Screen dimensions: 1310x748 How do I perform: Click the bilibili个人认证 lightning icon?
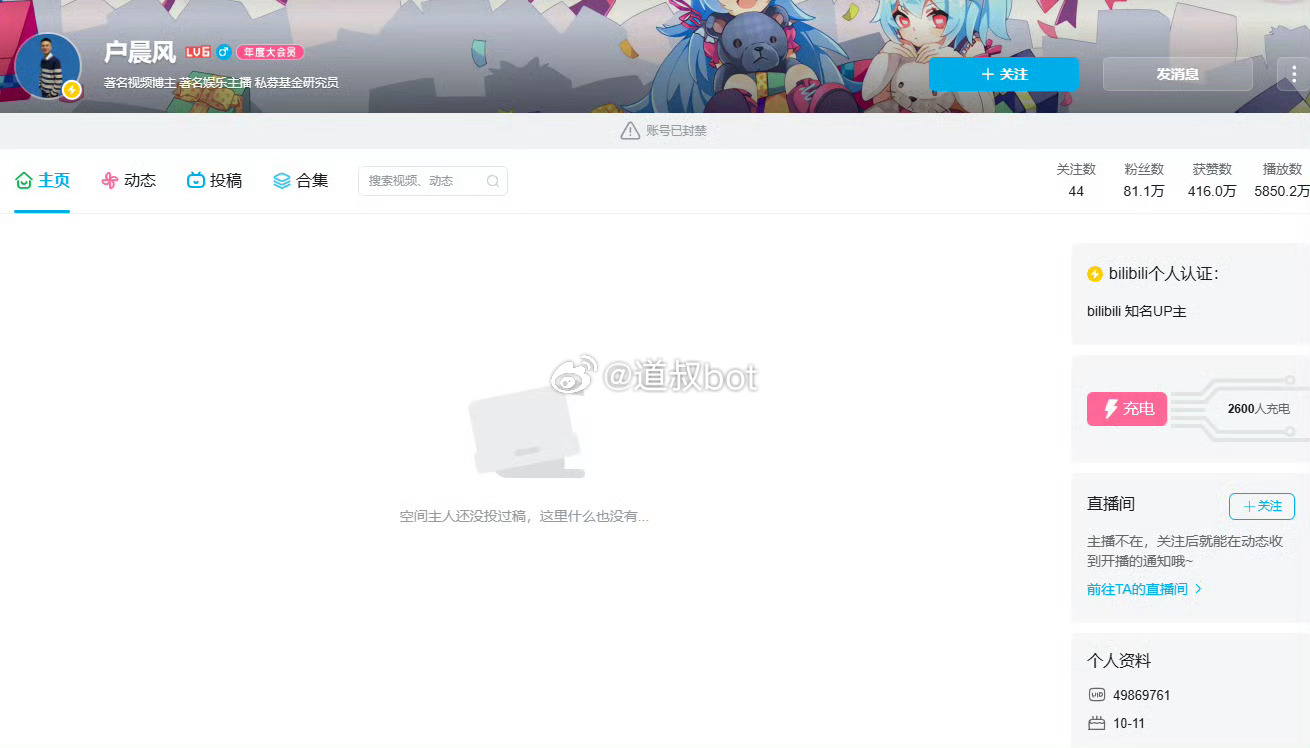(1095, 274)
